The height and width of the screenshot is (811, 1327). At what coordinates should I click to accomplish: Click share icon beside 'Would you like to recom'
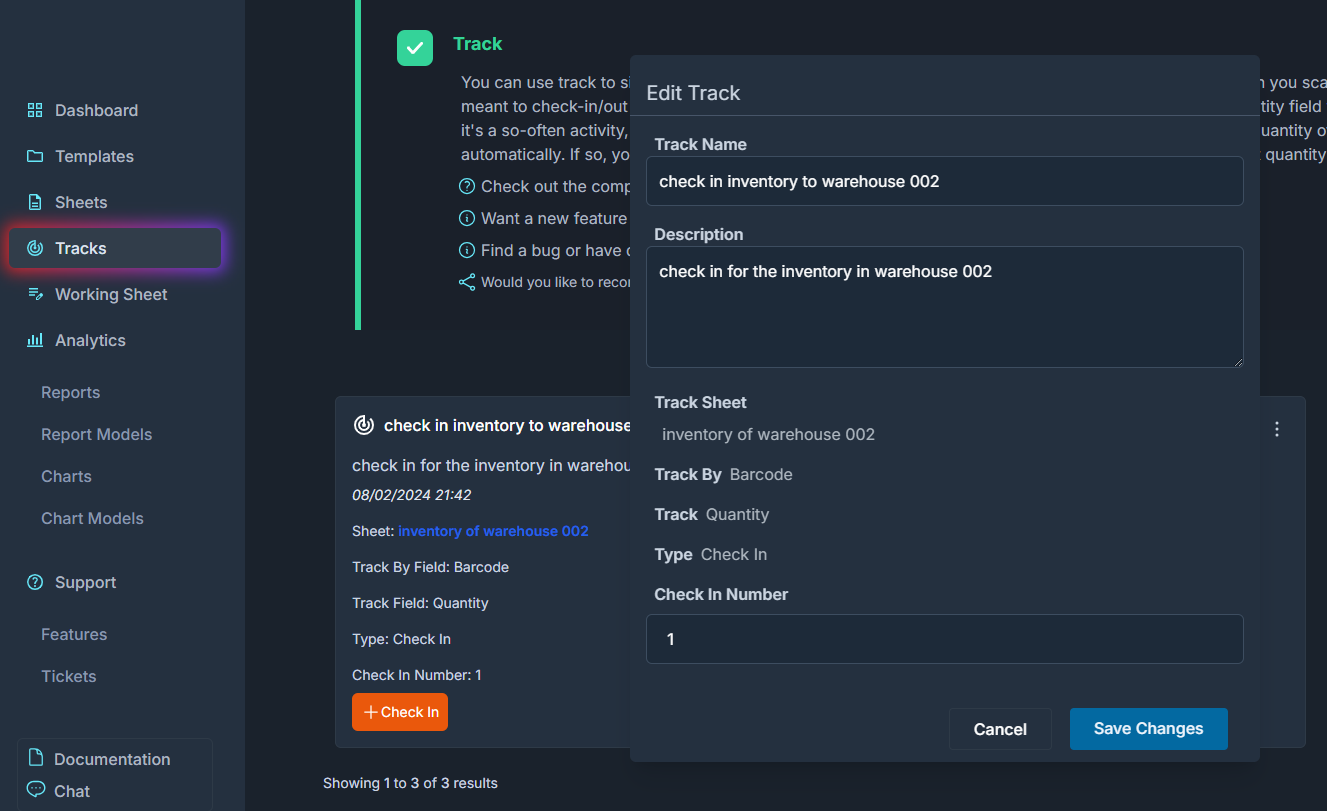[x=467, y=282]
